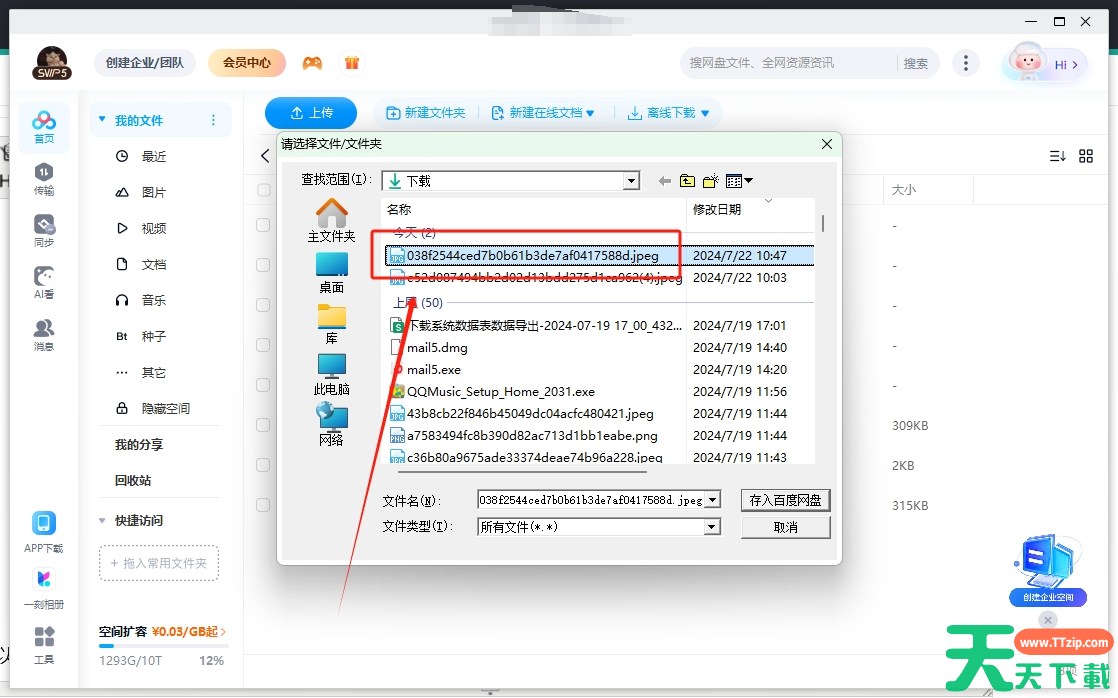The width and height of the screenshot is (1118, 698).
Task: Expand the 文件类型 dropdown
Action: click(712, 527)
